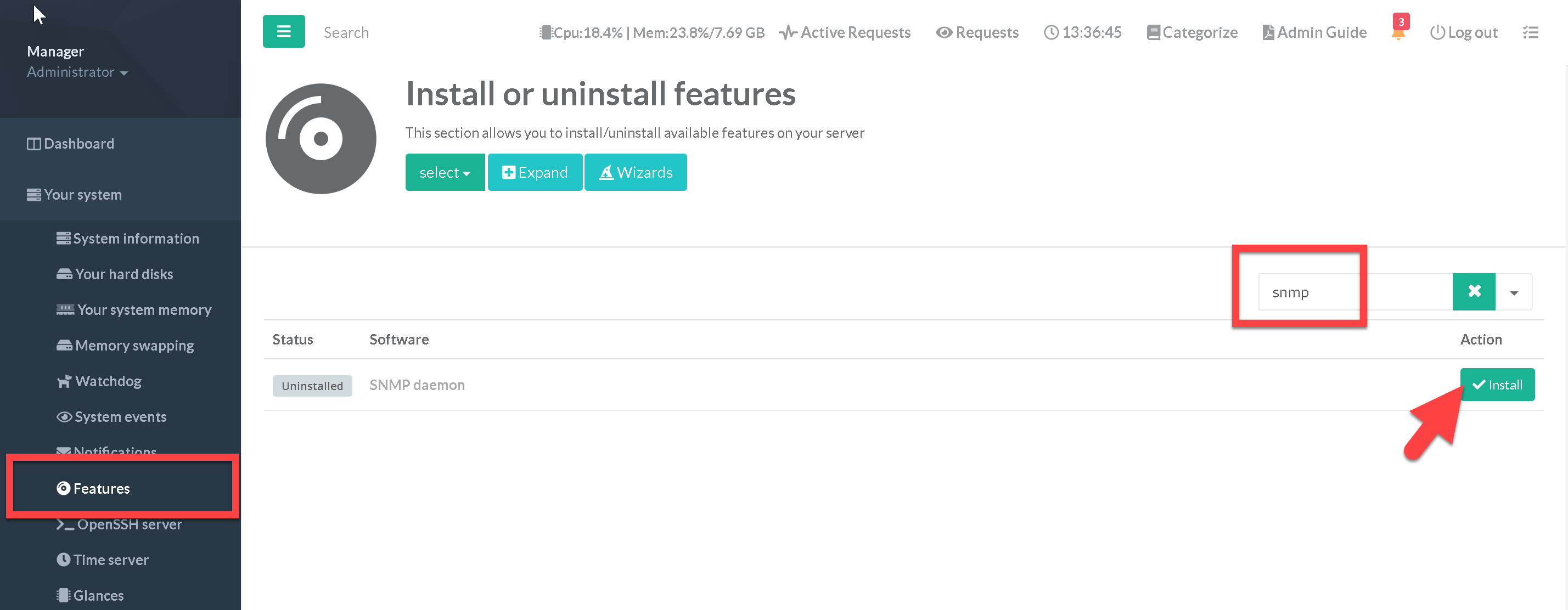The width and height of the screenshot is (1568, 610).
Task: Open the task list icon at top right
Action: 1530,32
